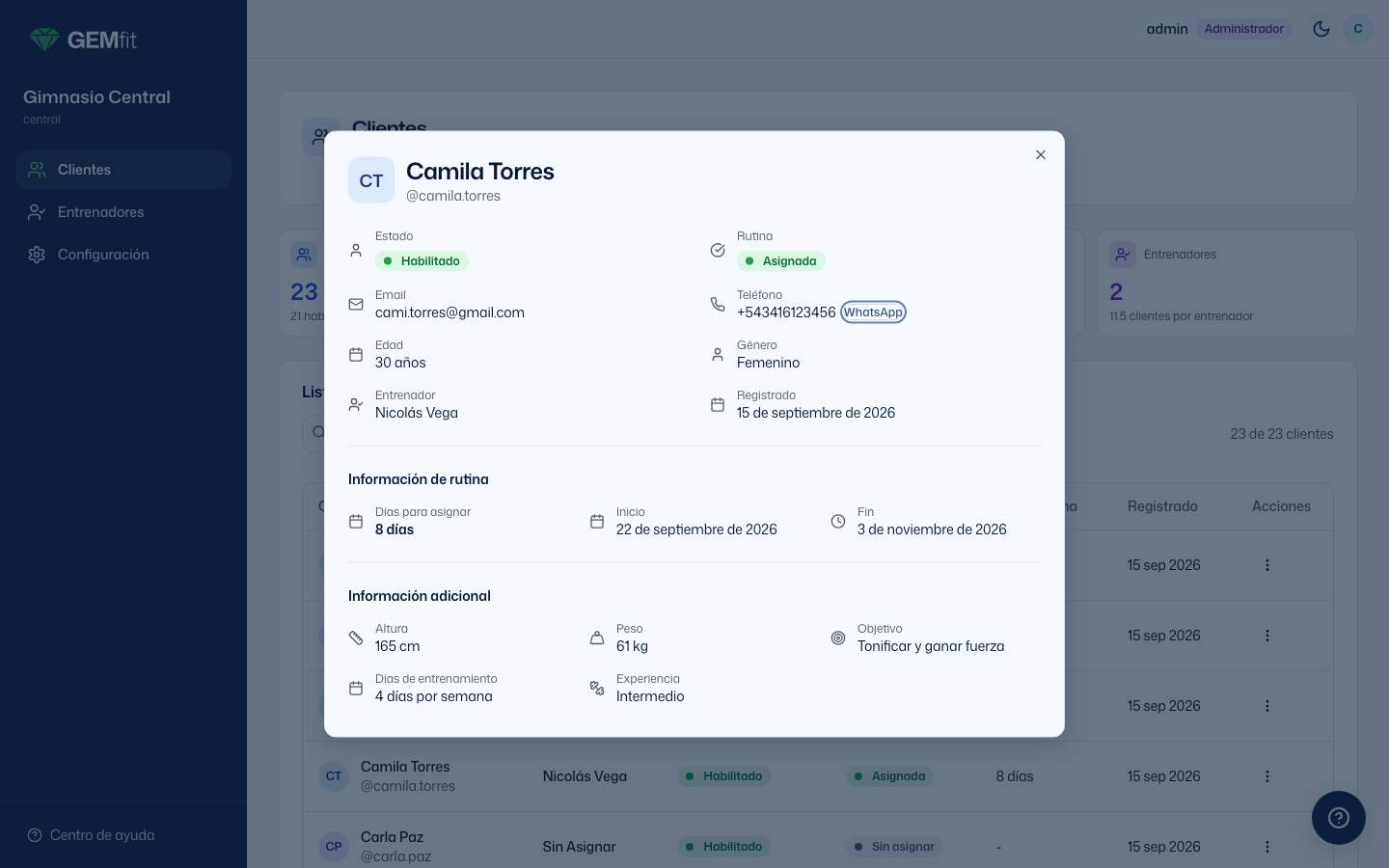Open WhatsApp link next to phone number
1389x868 pixels.
click(873, 312)
